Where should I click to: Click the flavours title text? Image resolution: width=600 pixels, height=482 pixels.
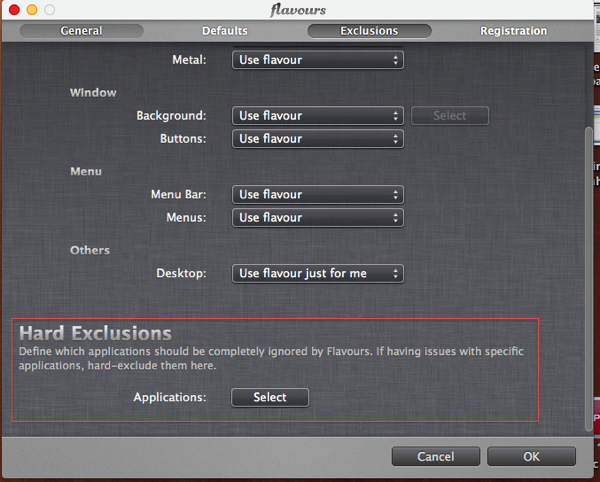pyautogui.click(x=298, y=10)
